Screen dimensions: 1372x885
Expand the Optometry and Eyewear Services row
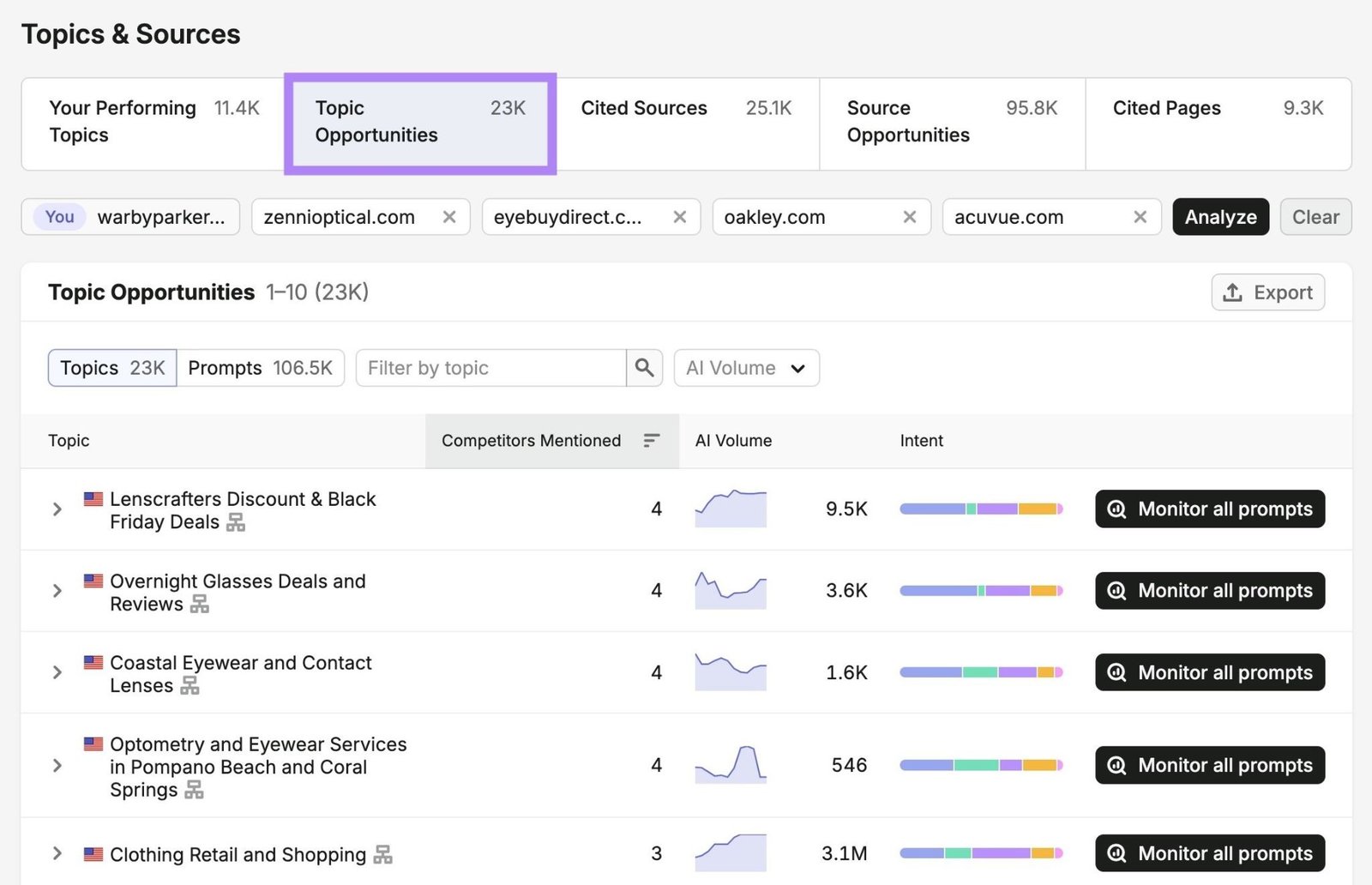point(57,765)
